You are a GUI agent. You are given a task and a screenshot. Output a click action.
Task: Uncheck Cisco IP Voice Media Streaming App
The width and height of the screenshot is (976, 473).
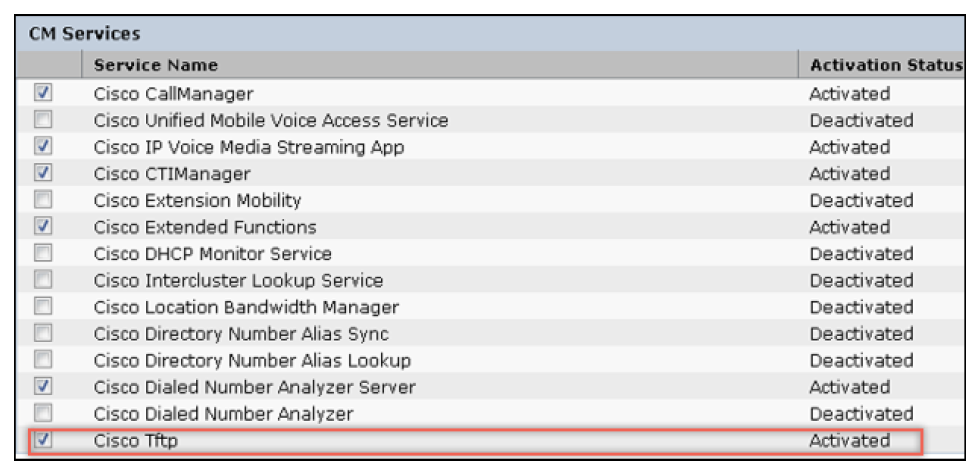[43, 146]
